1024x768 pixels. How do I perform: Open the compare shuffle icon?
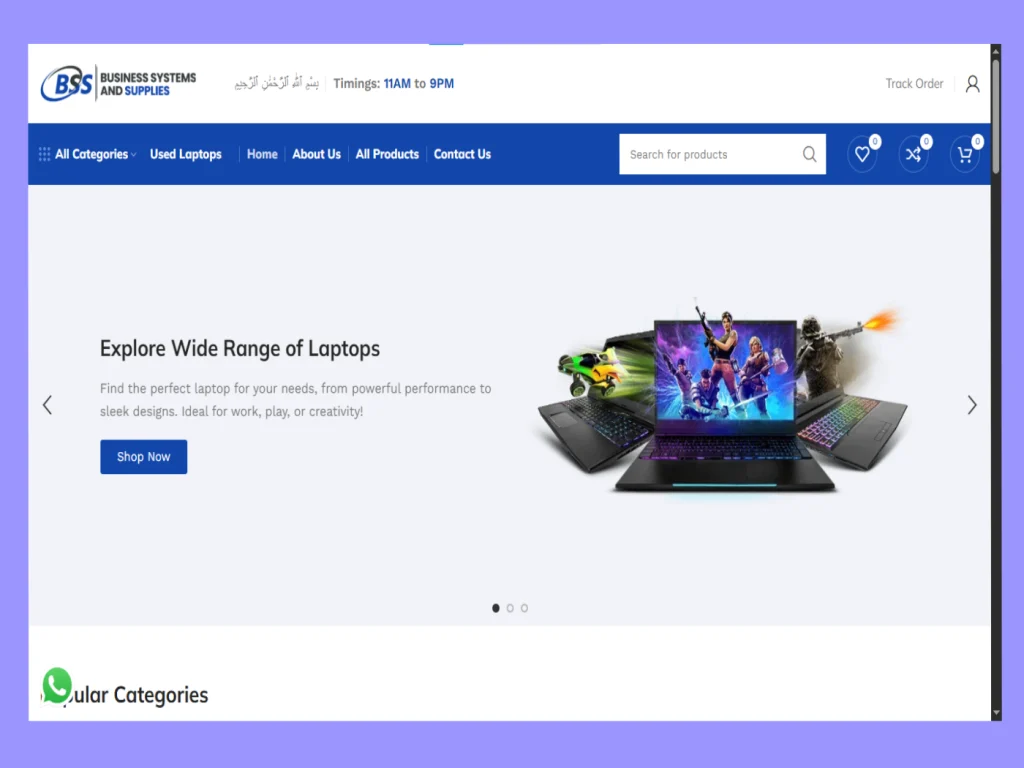pos(913,154)
